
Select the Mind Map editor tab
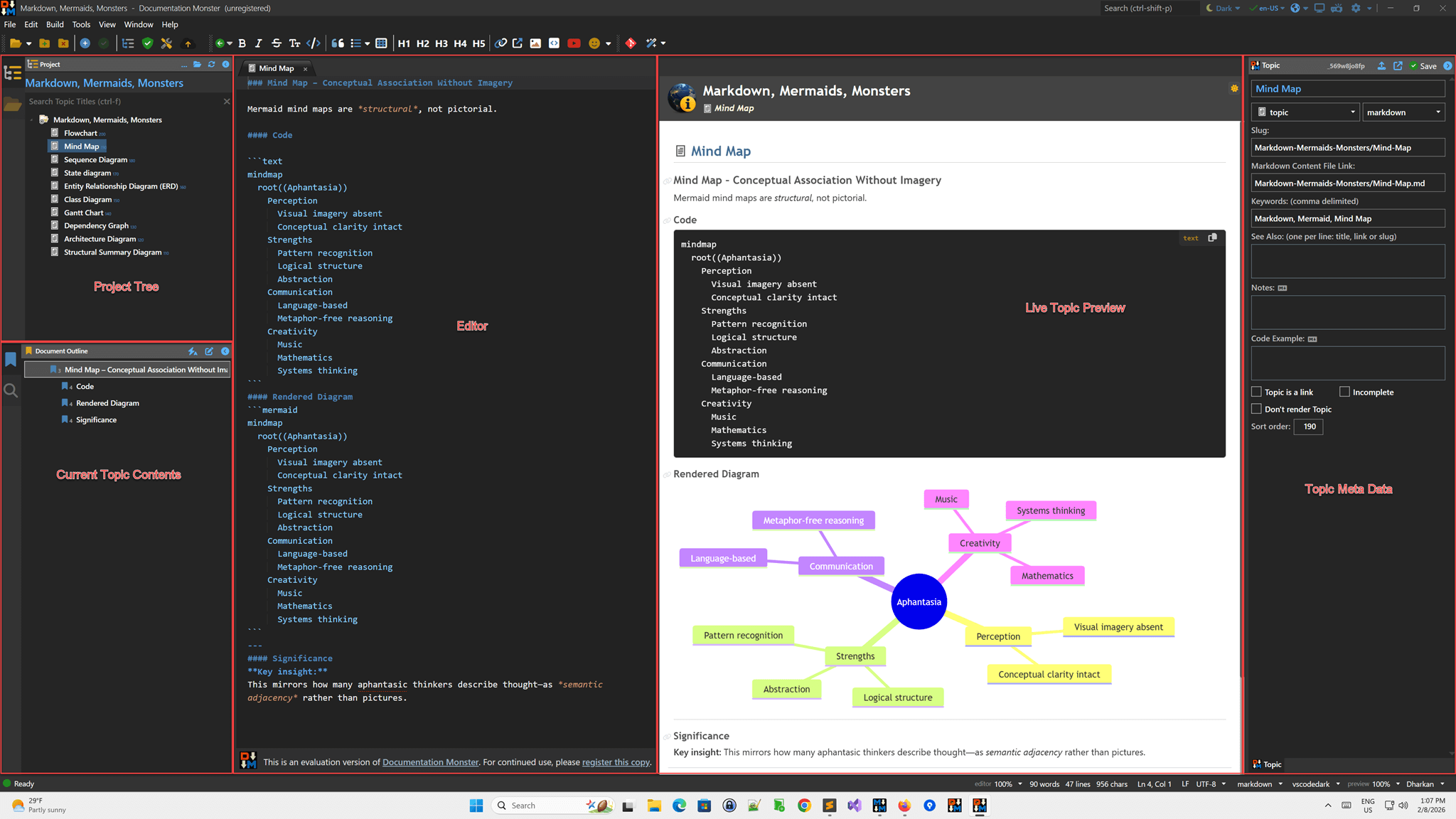click(x=276, y=68)
